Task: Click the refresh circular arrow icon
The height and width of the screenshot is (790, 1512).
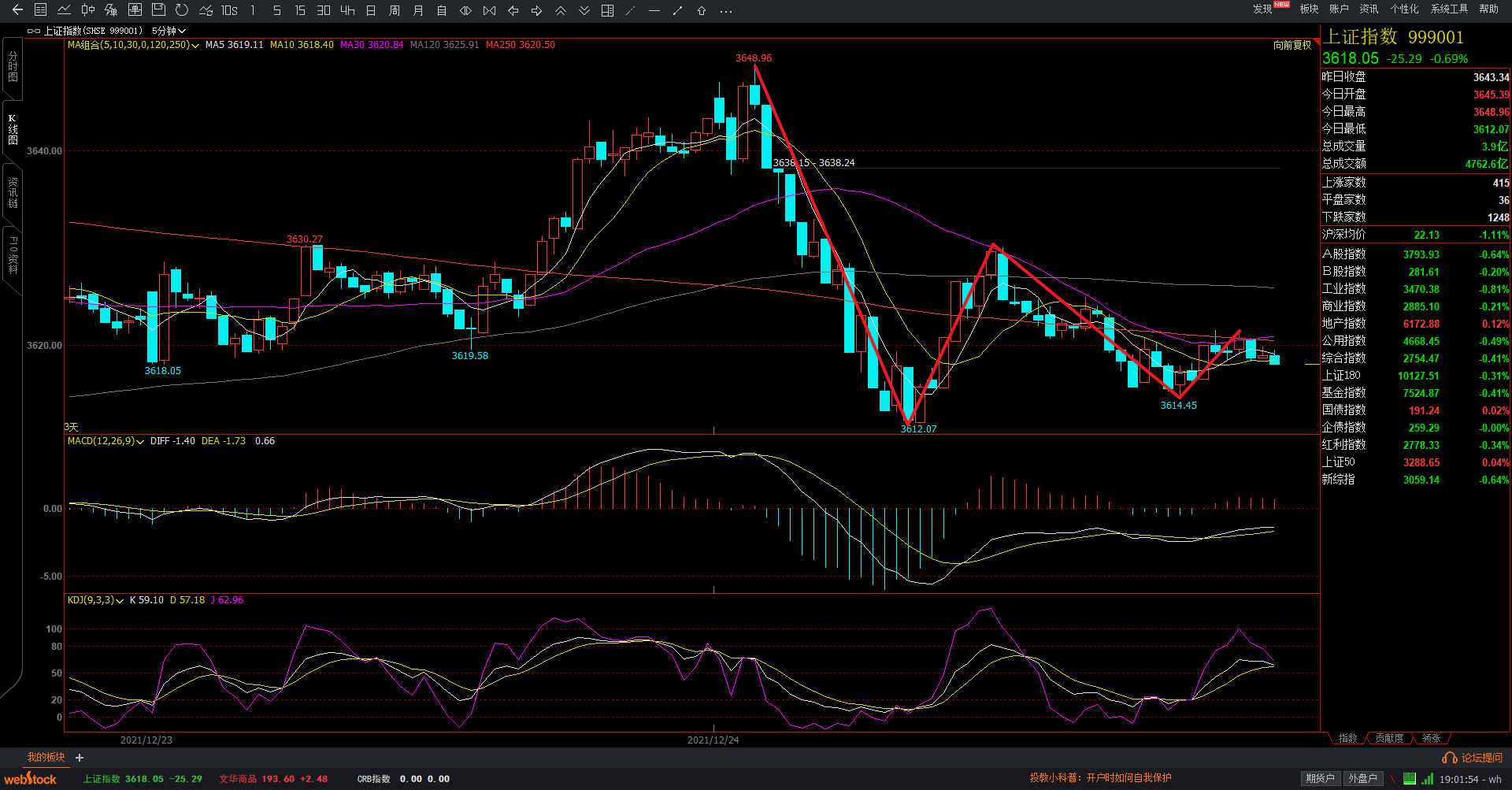Action: pos(182,10)
